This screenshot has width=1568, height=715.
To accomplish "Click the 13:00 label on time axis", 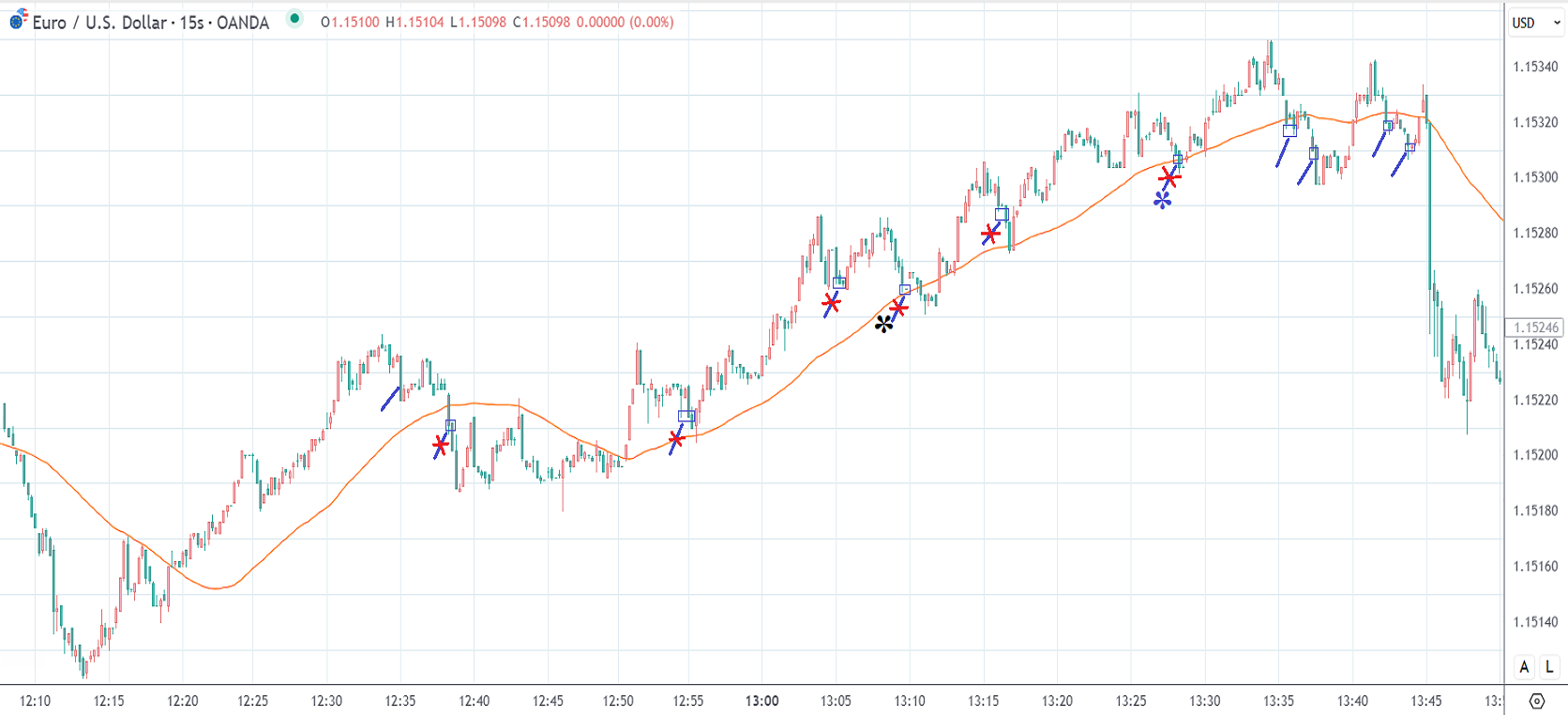I will (x=761, y=701).
